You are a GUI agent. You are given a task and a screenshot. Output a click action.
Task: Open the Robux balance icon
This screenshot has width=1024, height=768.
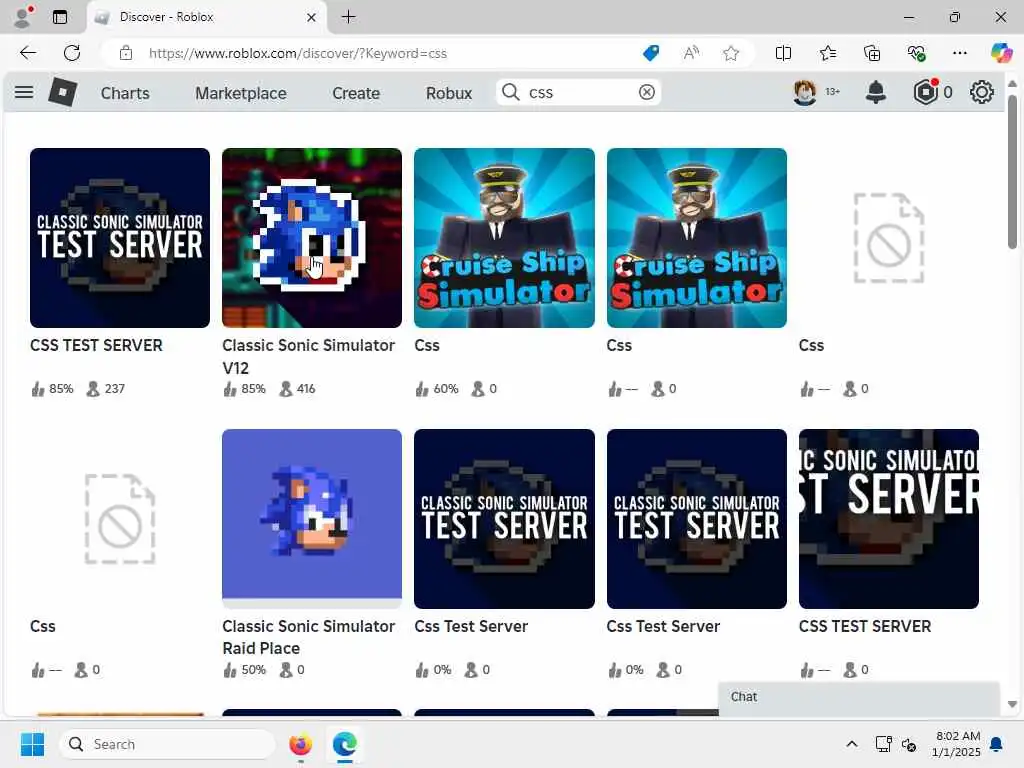(x=925, y=92)
